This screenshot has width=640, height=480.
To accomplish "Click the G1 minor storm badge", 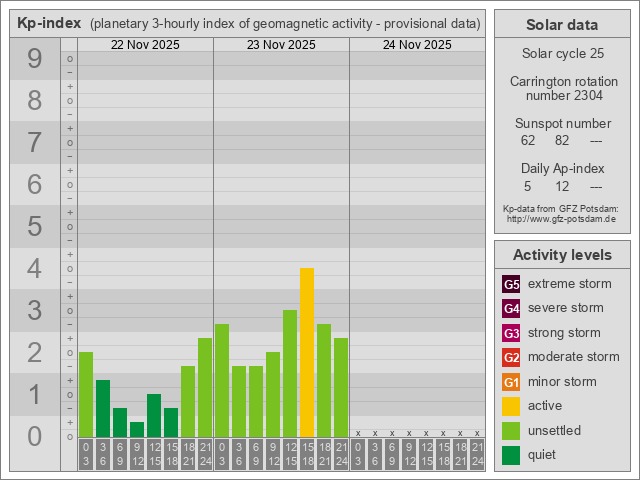I will pos(511,382).
